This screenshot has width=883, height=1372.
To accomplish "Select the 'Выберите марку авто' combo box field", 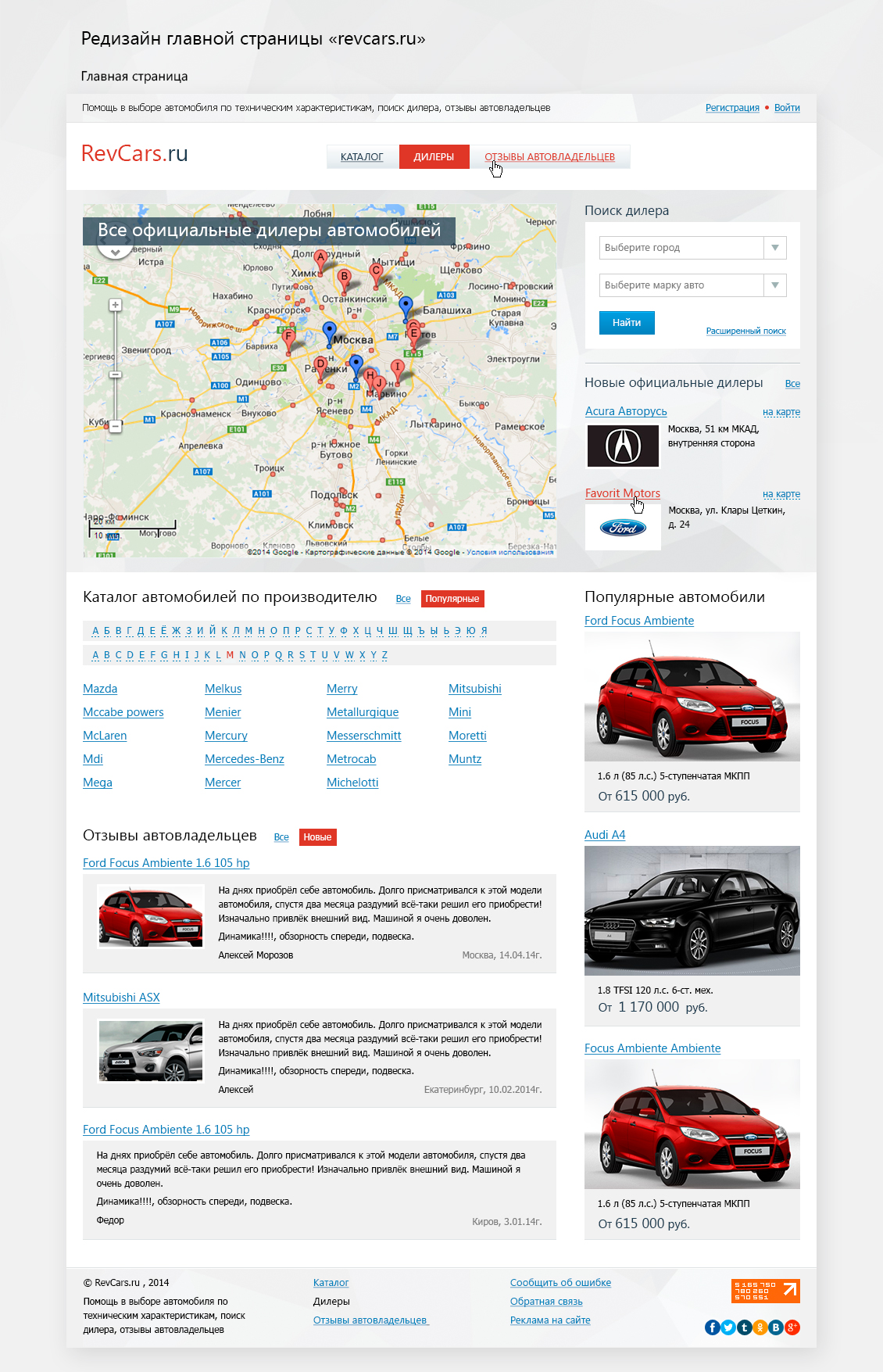I will click(692, 285).
